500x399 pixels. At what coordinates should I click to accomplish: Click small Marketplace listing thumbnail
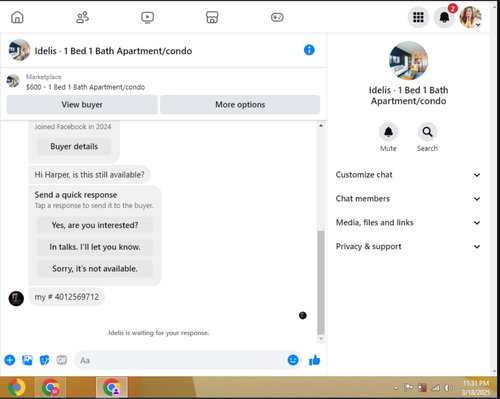[13, 81]
